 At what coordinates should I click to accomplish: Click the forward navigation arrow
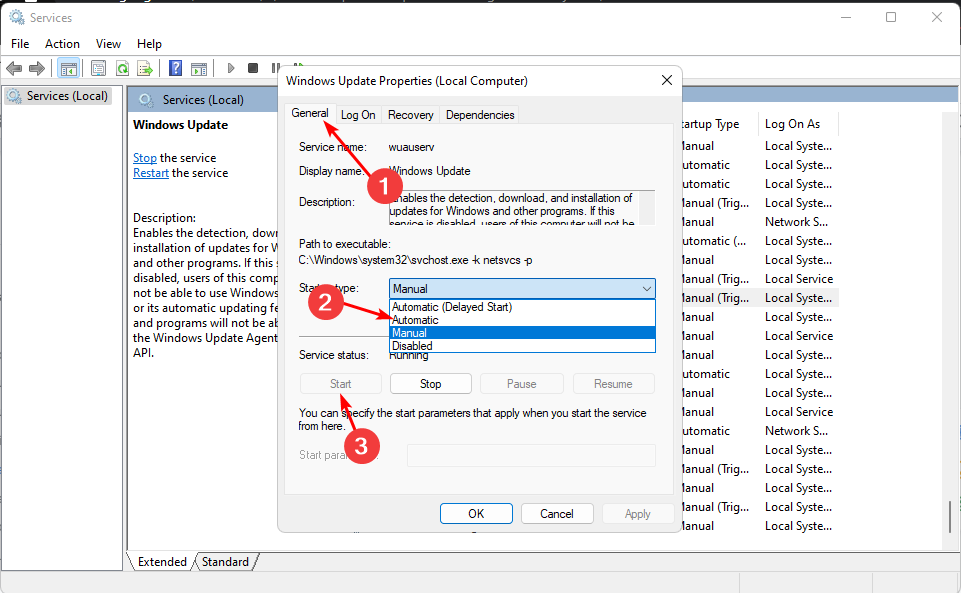pos(38,68)
